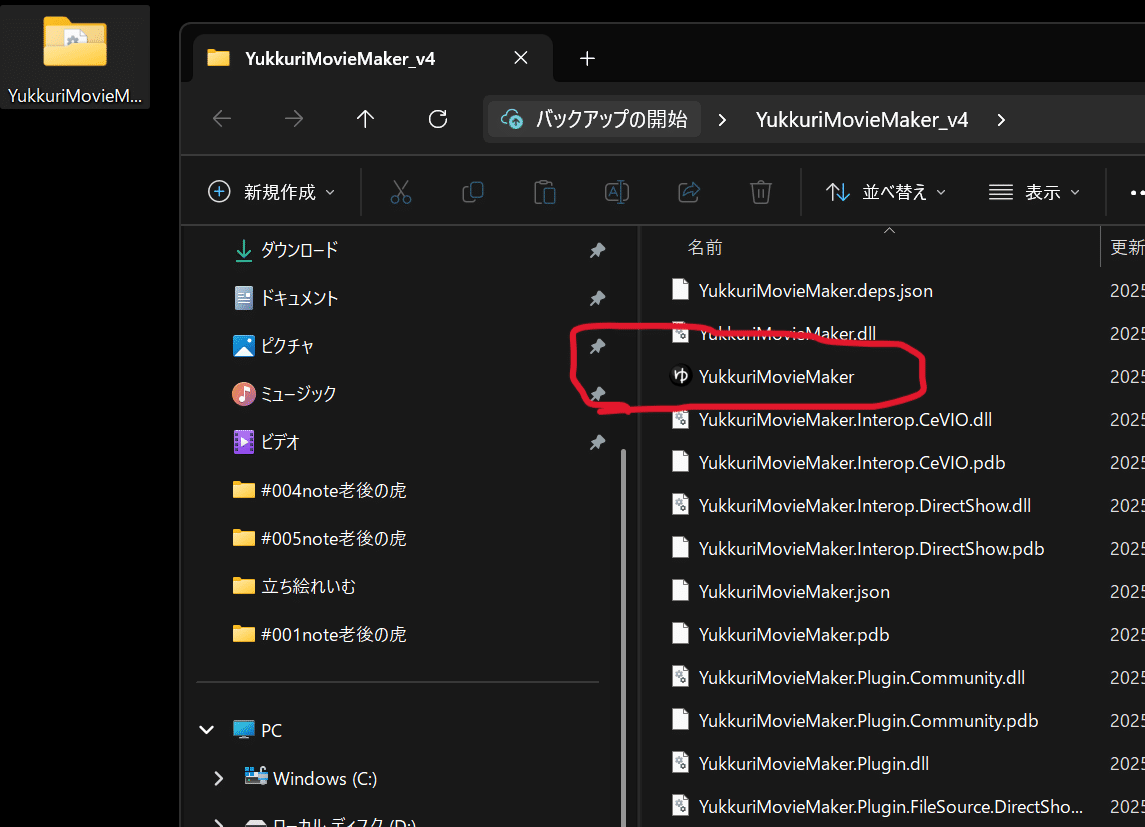Select YukkuriMovieMaker.Plugin.dll file

pos(813,764)
